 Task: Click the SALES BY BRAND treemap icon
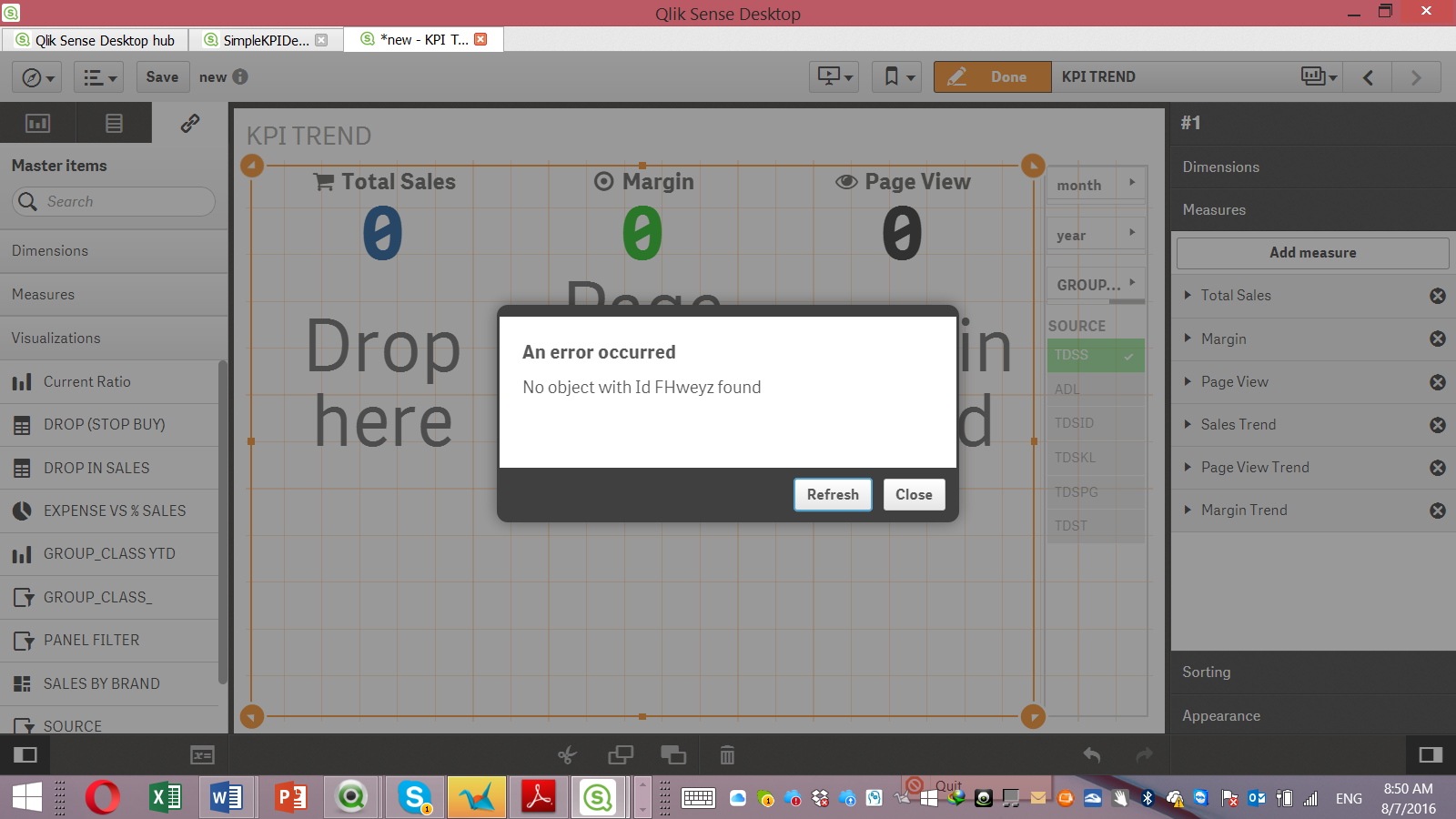(x=22, y=683)
